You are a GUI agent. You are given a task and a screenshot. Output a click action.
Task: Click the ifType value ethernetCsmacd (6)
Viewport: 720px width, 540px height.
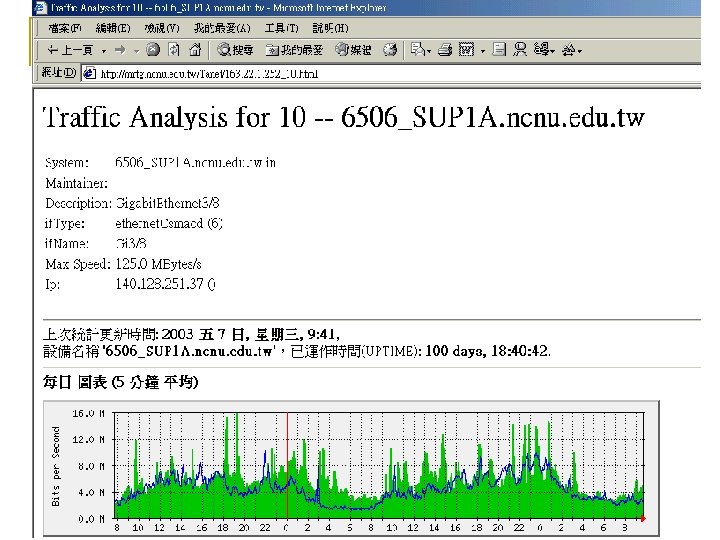(x=169, y=223)
